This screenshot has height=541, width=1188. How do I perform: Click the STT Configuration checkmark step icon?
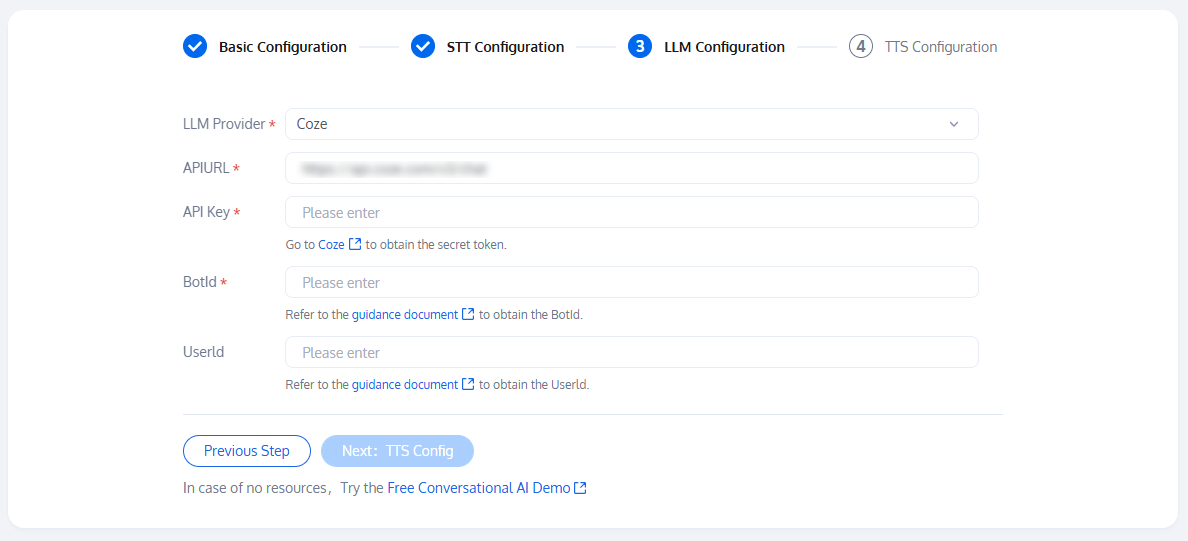click(x=423, y=46)
